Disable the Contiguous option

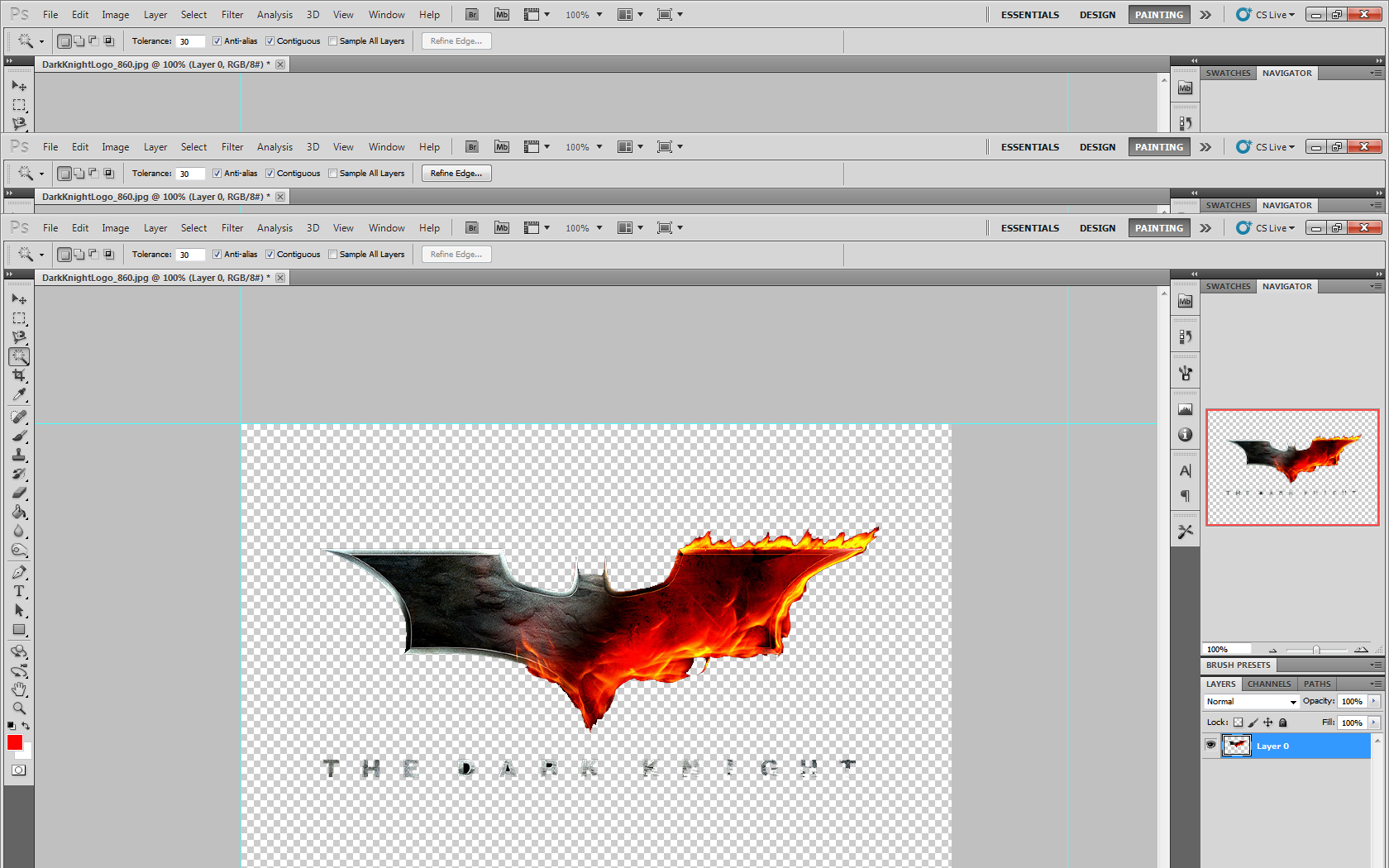(x=270, y=254)
